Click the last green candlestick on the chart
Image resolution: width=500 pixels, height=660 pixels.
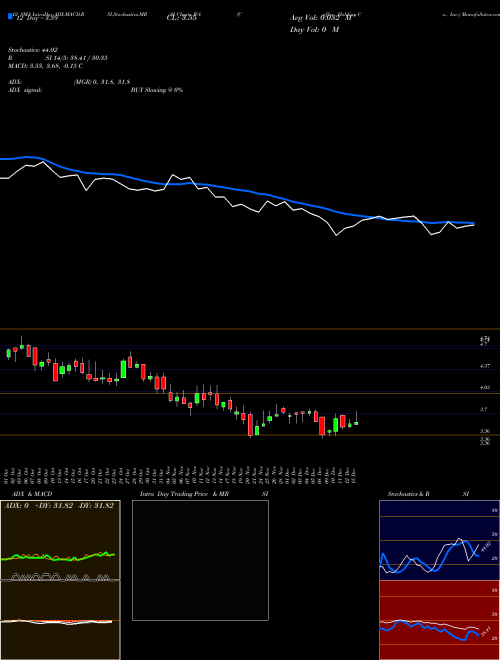click(x=356, y=423)
